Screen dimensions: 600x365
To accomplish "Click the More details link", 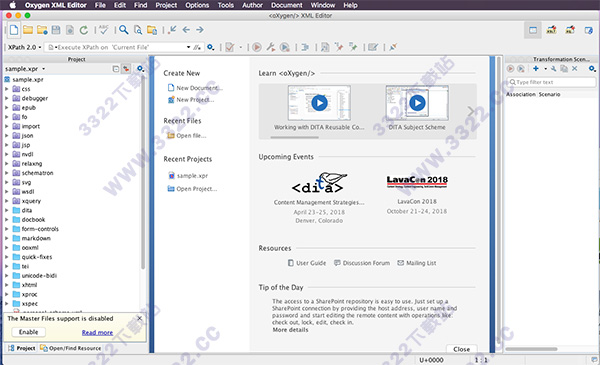I will [290, 330].
